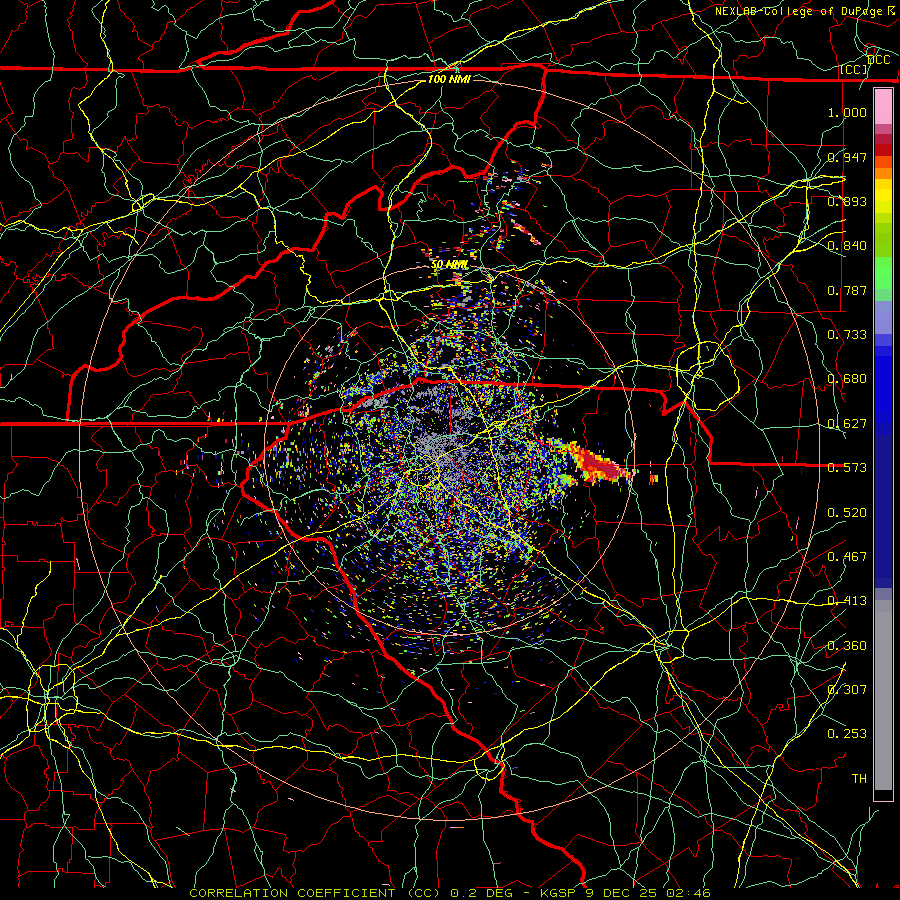This screenshot has height=900, width=900.
Task: Click the [CC] label above the color bar
Action: 854,69
